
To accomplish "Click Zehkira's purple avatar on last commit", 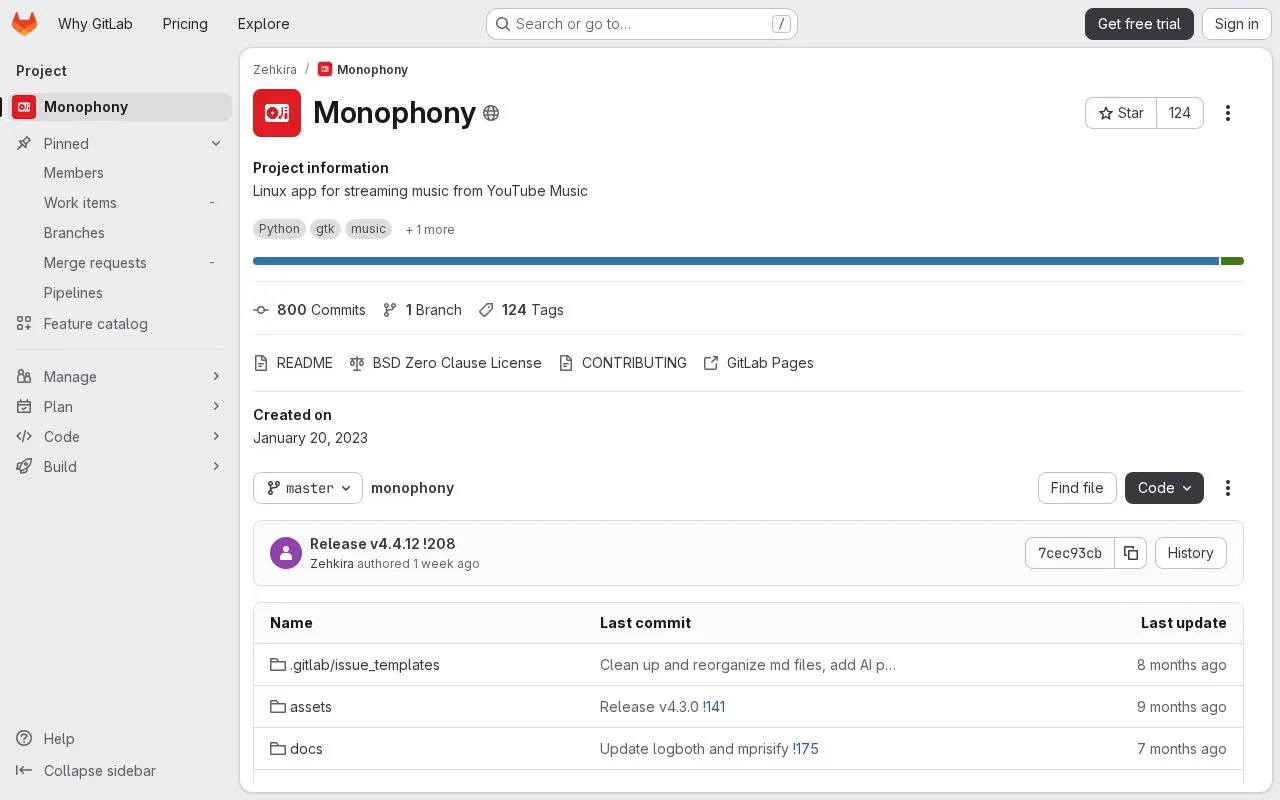I will point(286,553).
